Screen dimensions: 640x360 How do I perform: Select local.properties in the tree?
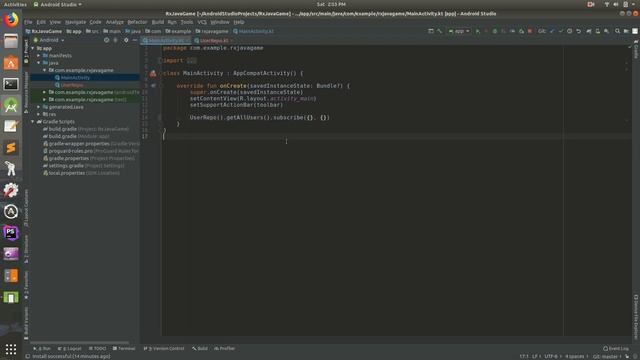click(x=81, y=173)
